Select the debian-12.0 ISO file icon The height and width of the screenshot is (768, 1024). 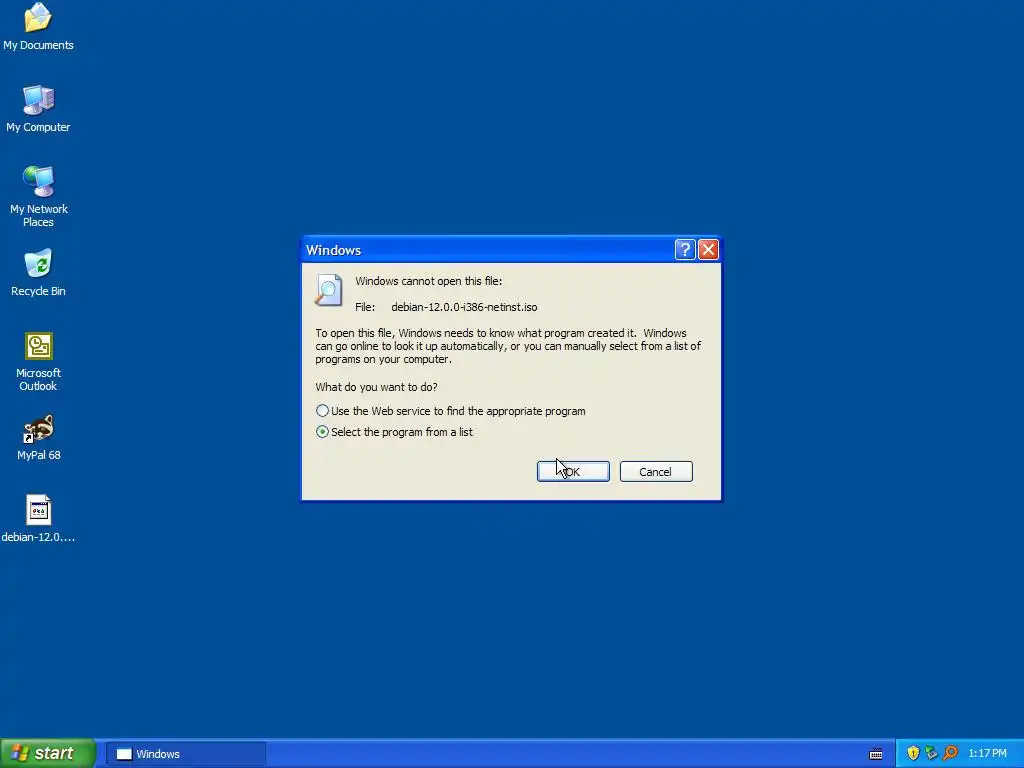point(38,519)
